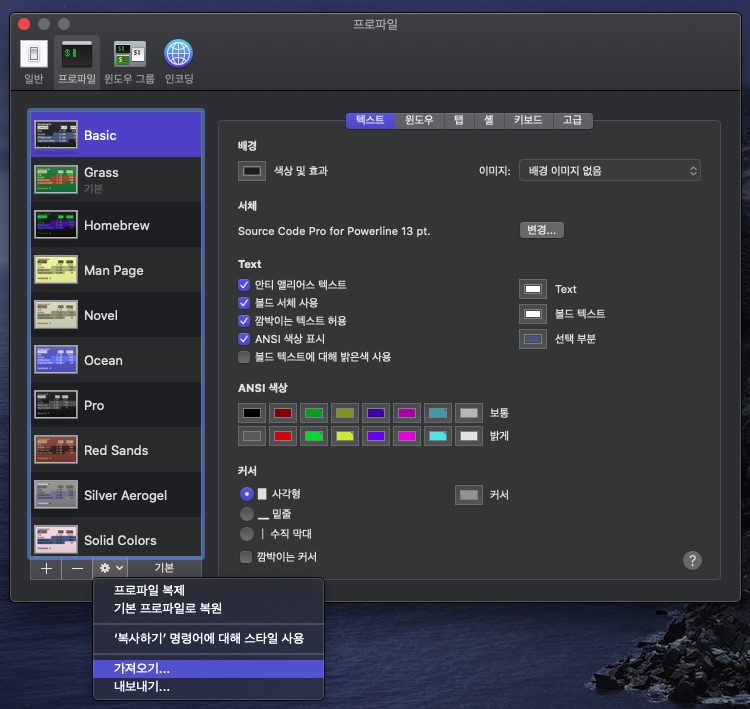This screenshot has height=709, width=750.
Task: Click the 기본 default button
Action: coord(165,568)
